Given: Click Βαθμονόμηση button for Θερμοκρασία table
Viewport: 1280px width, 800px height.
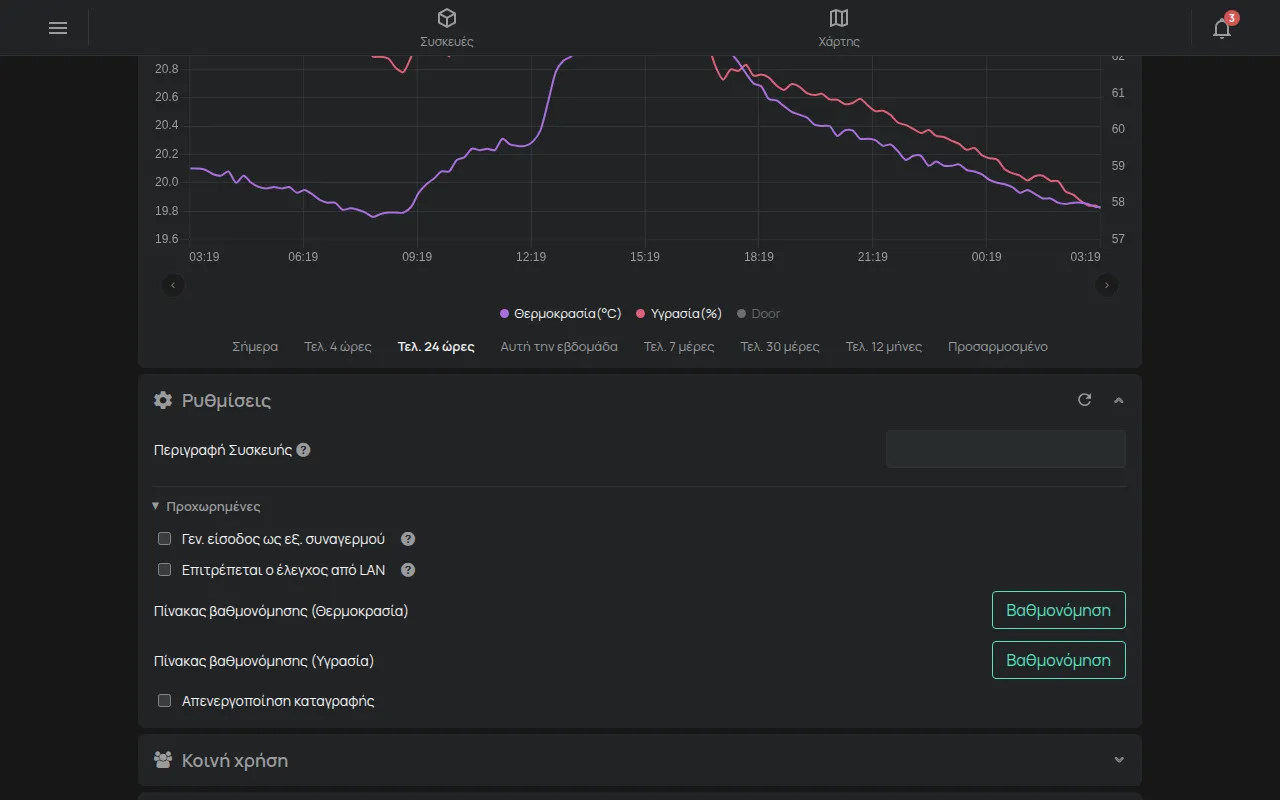Looking at the screenshot, I should (1058, 610).
